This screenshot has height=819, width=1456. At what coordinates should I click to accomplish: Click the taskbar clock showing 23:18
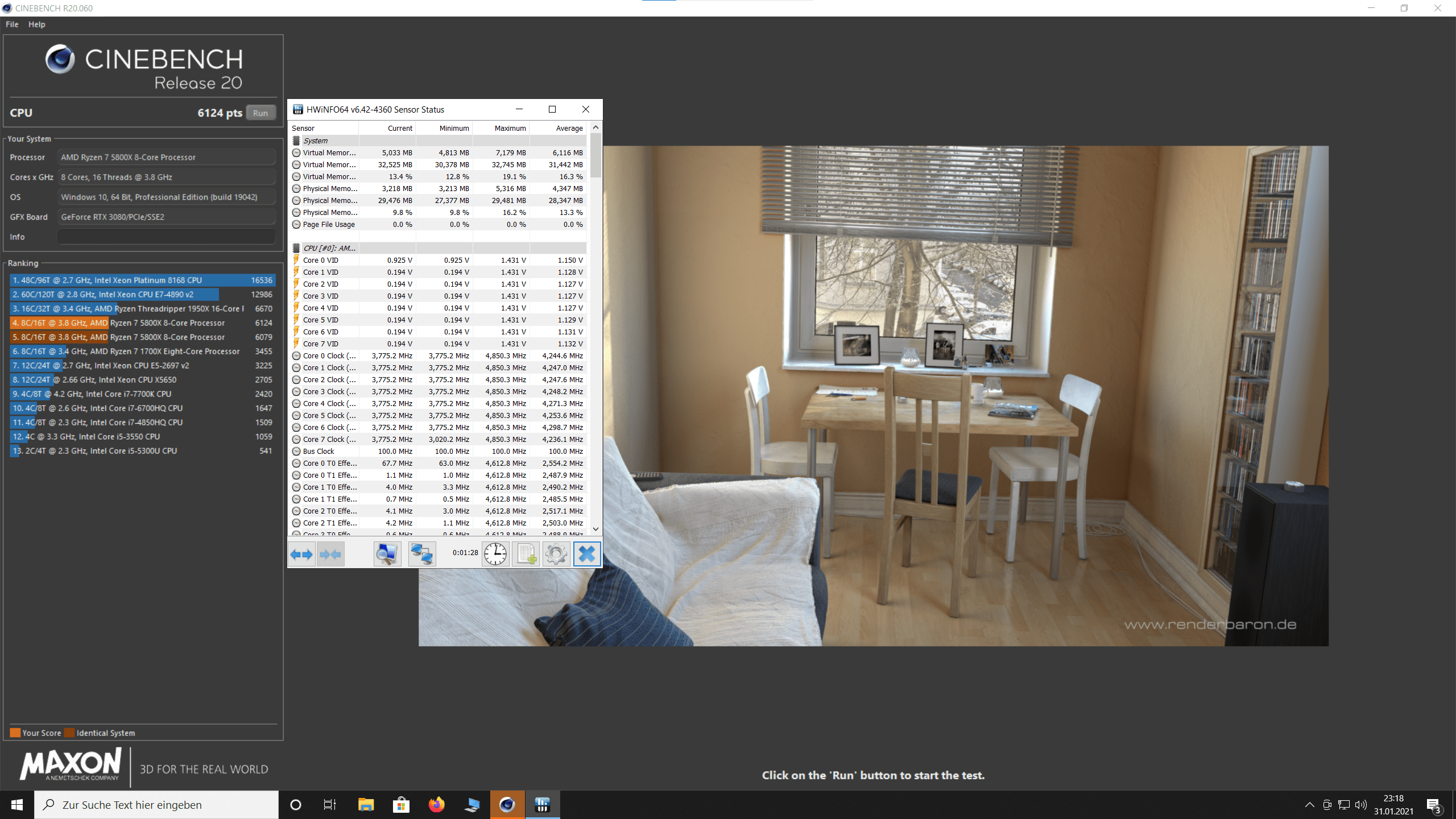1393,805
